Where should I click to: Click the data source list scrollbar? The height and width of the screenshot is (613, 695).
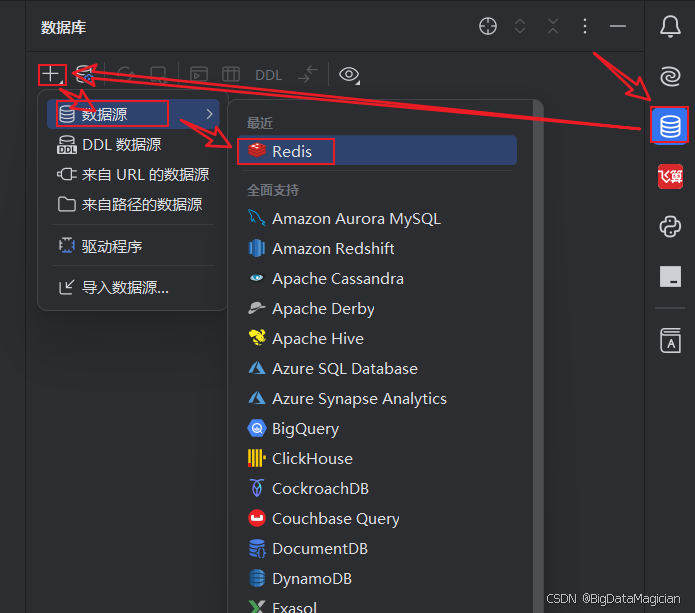[x=538, y=356]
